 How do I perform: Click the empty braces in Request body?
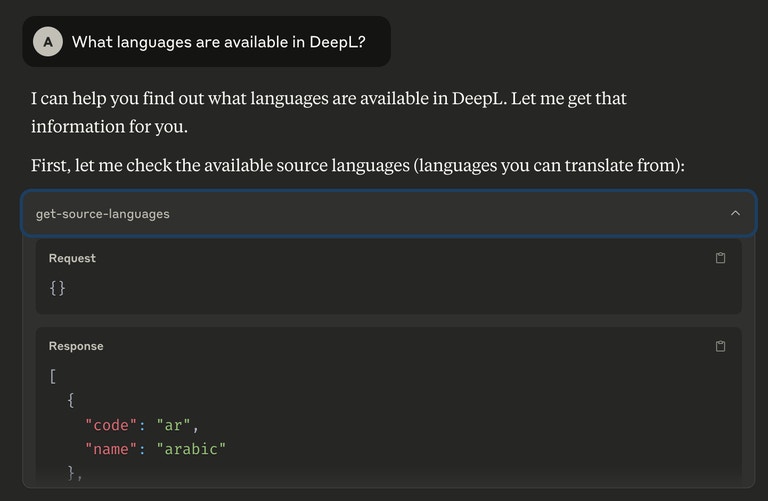coord(57,287)
